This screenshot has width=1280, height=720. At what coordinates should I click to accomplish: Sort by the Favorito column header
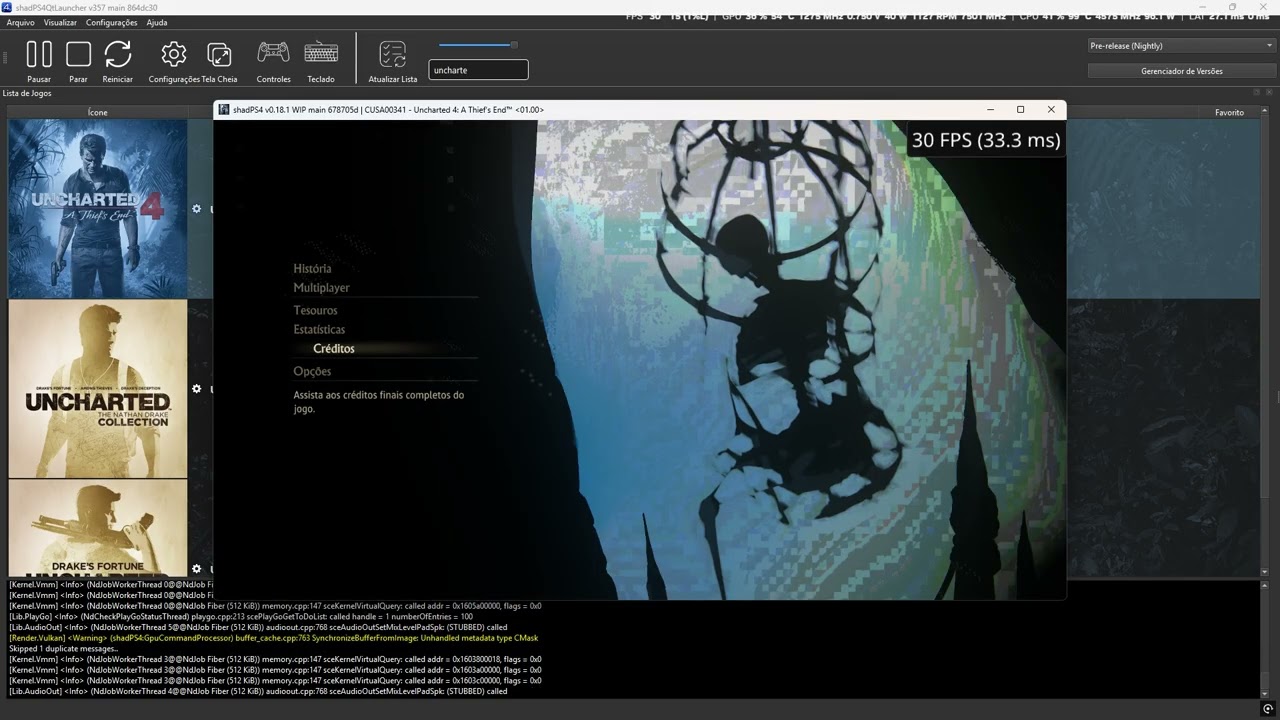1229,112
